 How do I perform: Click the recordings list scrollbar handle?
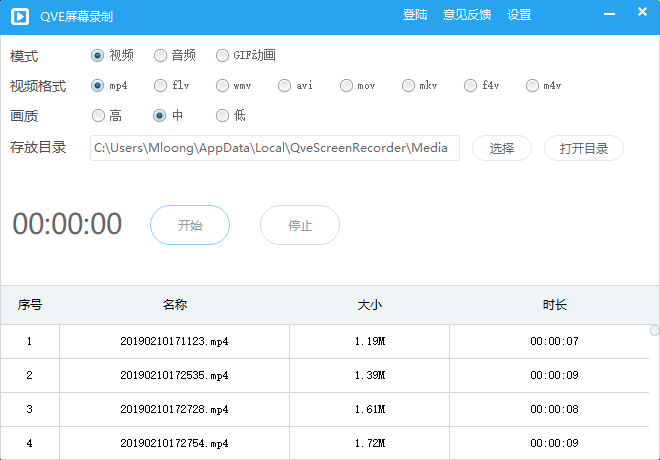point(654,330)
